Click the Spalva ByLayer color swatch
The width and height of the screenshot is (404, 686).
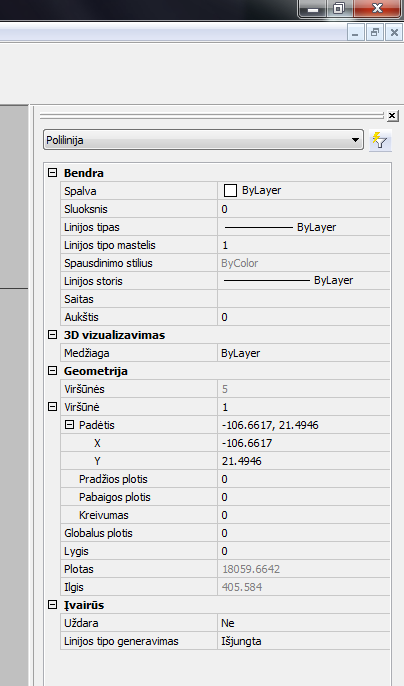click(x=230, y=191)
